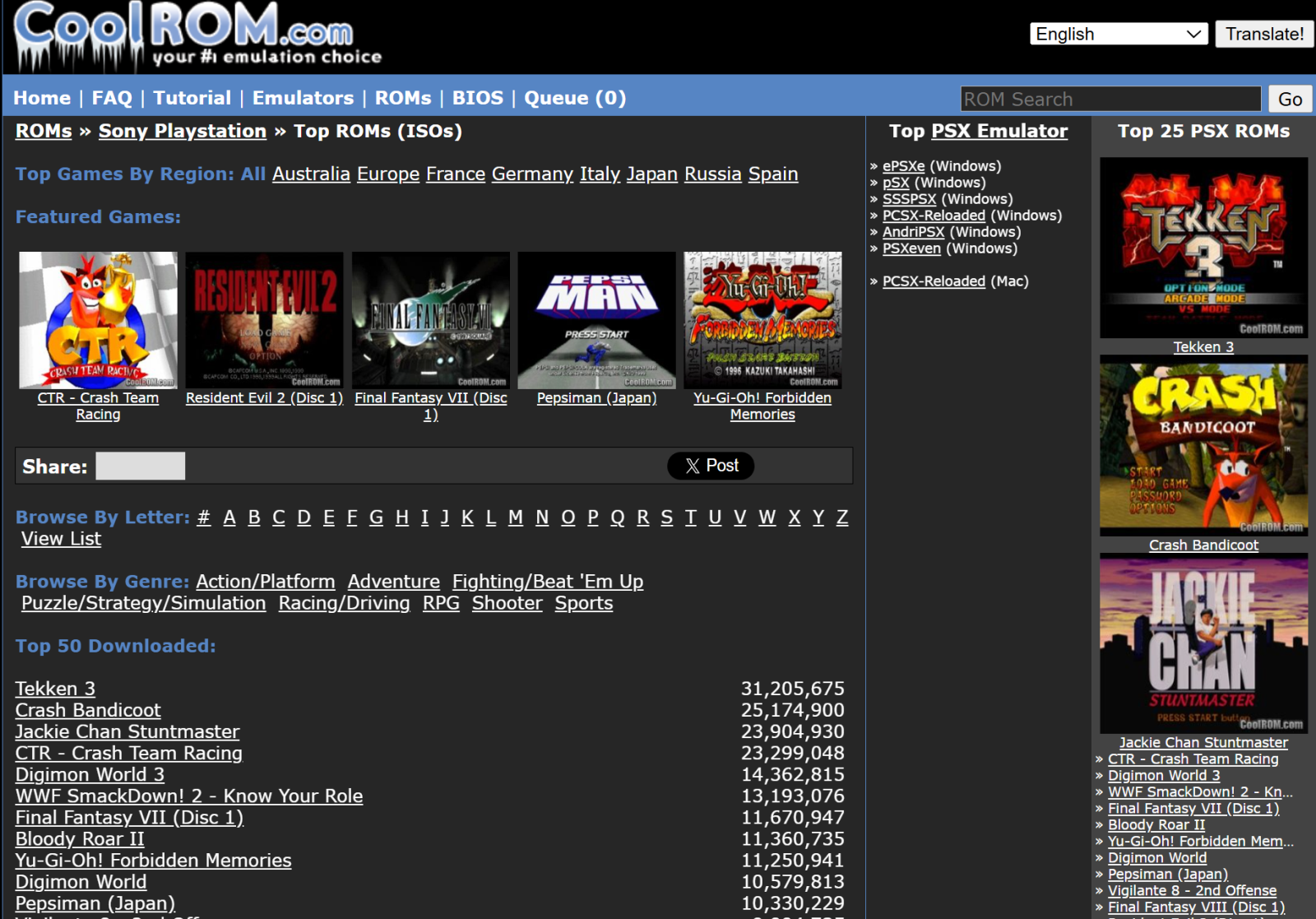Filter top games by Russia region
Image resolution: width=1316 pixels, height=919 pixels.
click(713, 174)
